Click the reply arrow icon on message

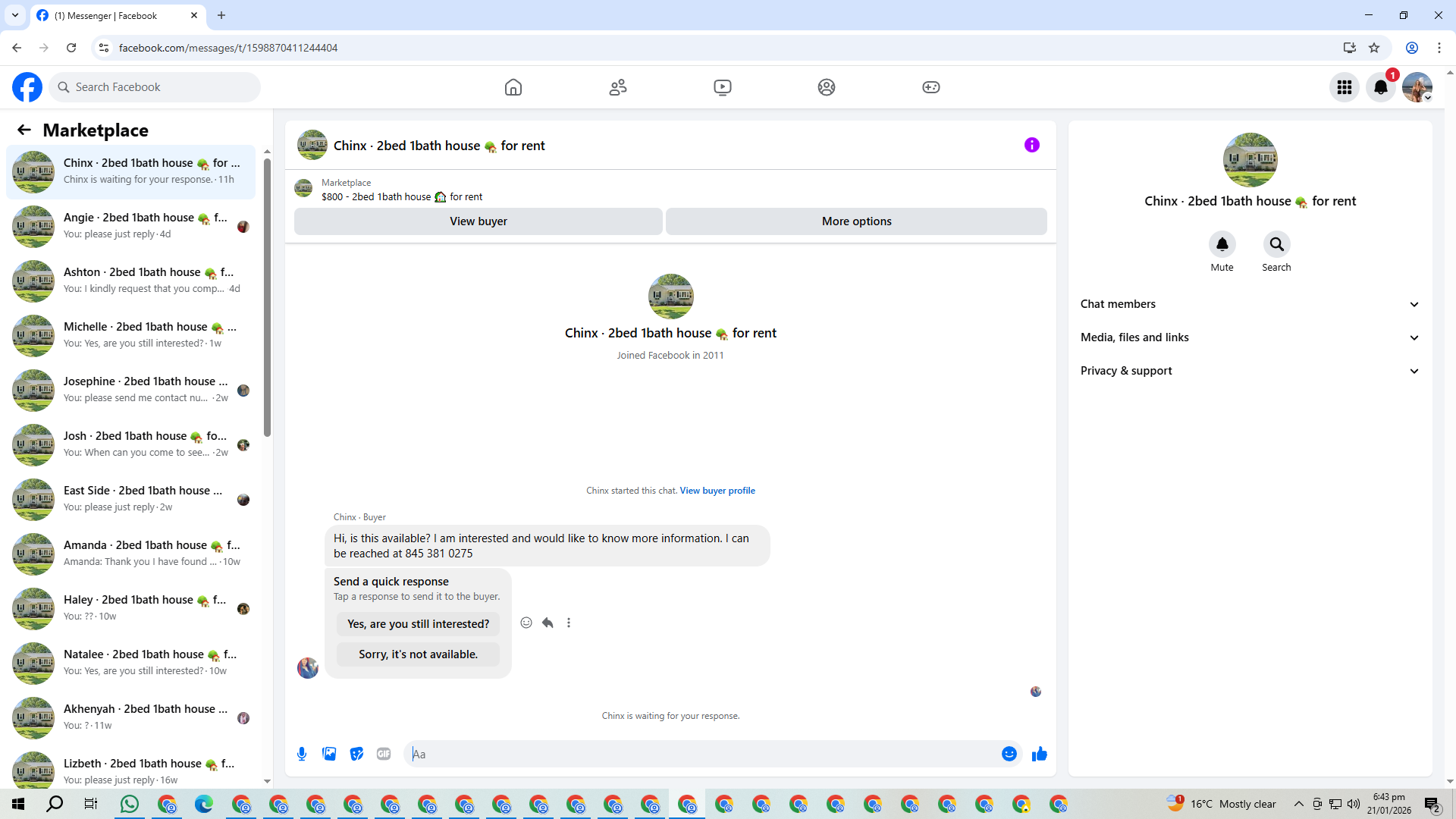(x=548, y=623)
